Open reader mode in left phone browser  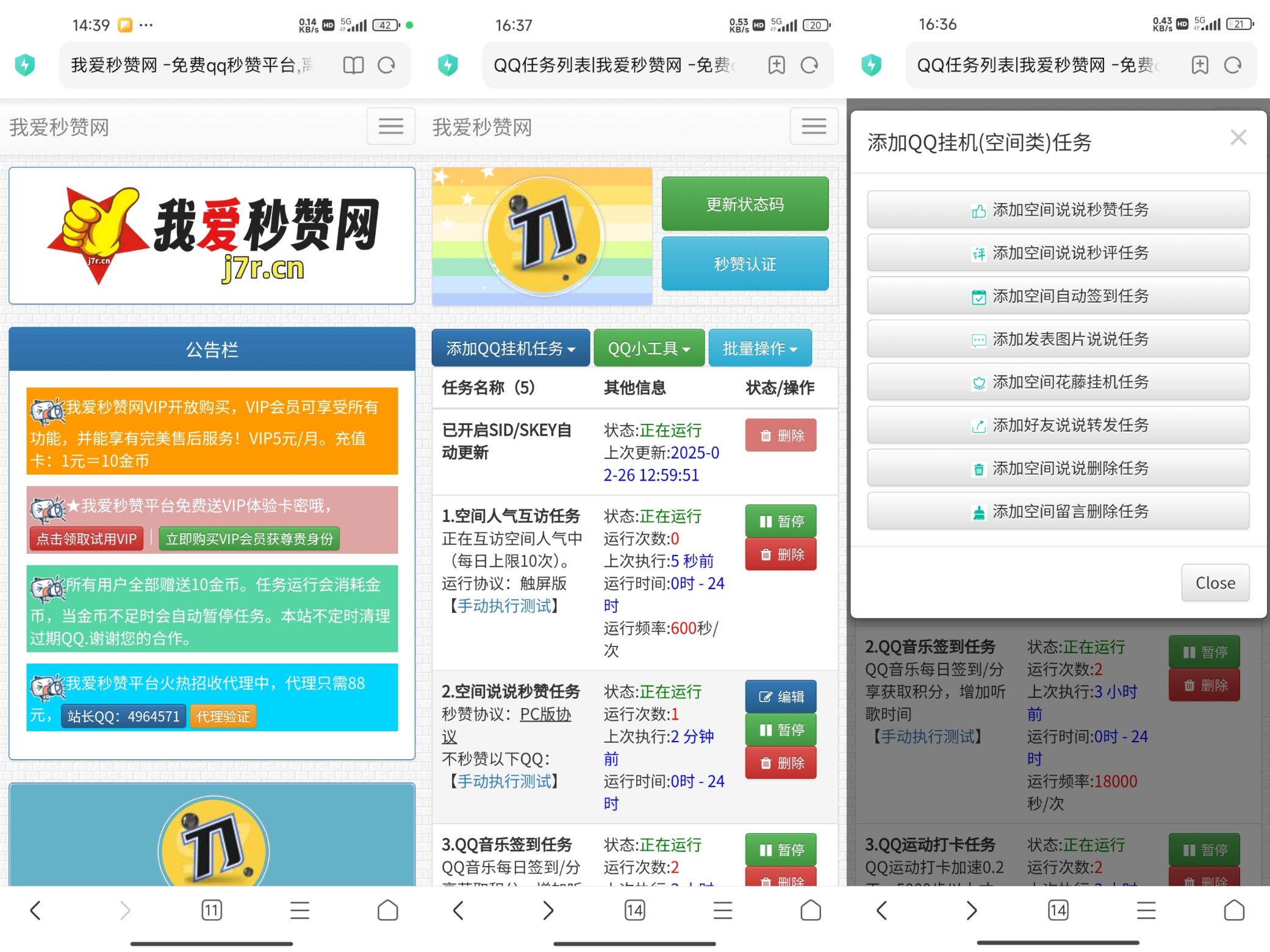tap(353, 65)
